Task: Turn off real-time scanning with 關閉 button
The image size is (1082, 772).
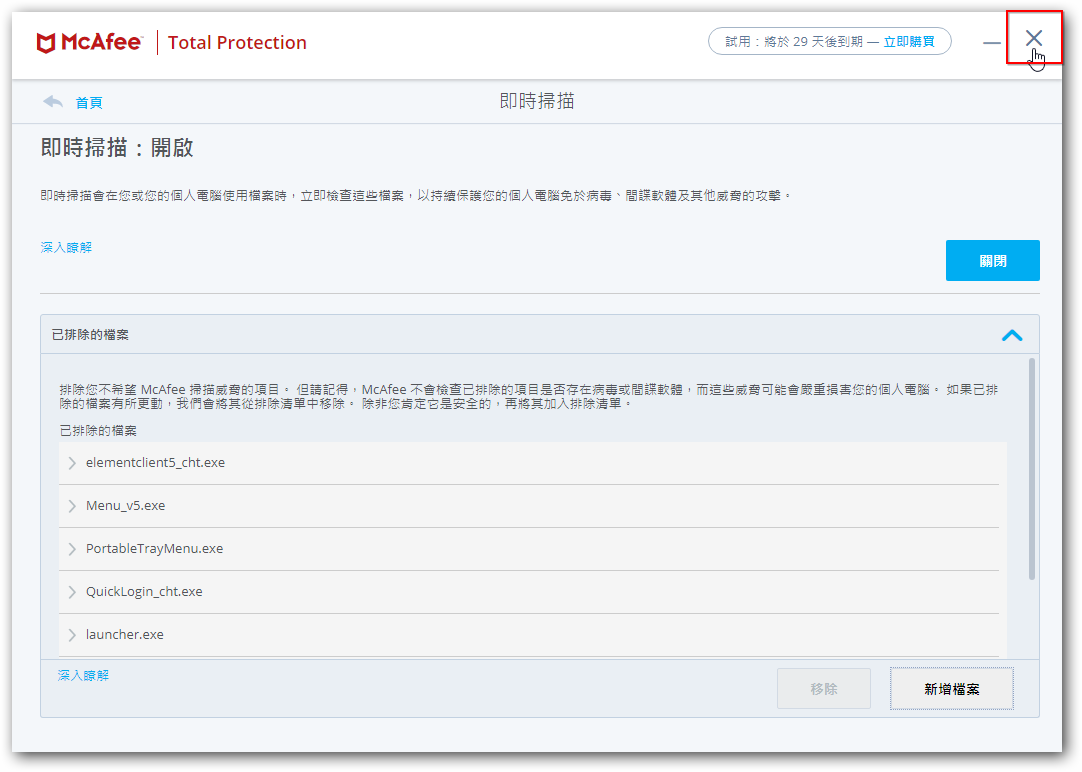Action: point(992,261)
